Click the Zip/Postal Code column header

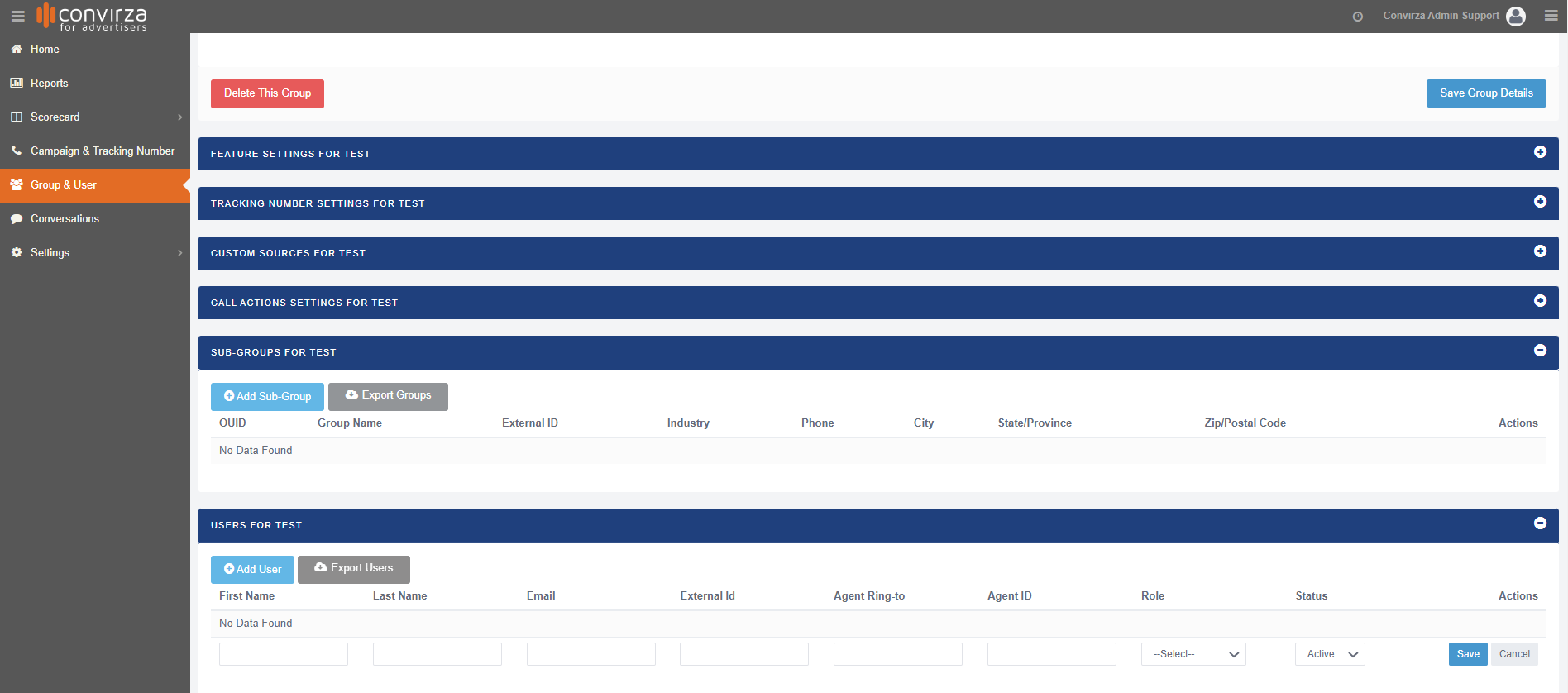[1245, 423]
